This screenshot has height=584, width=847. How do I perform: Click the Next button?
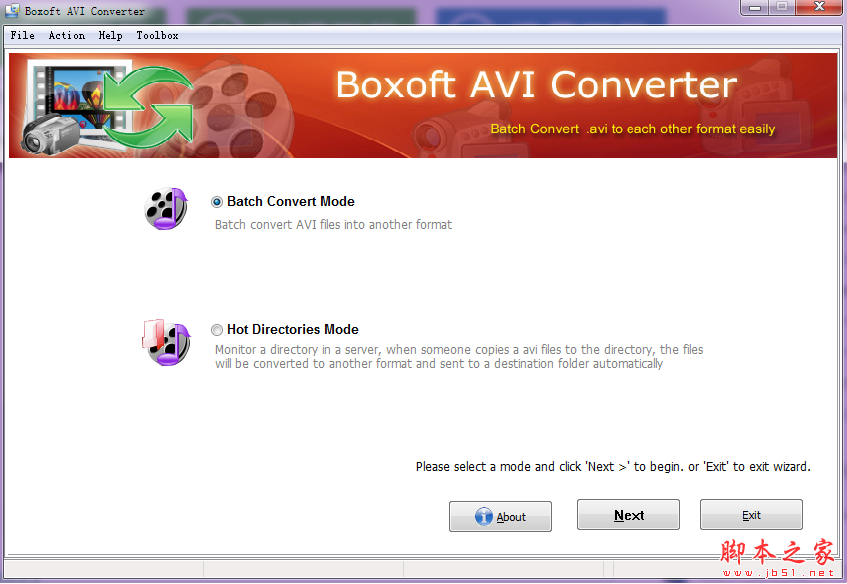pos(628,515)
